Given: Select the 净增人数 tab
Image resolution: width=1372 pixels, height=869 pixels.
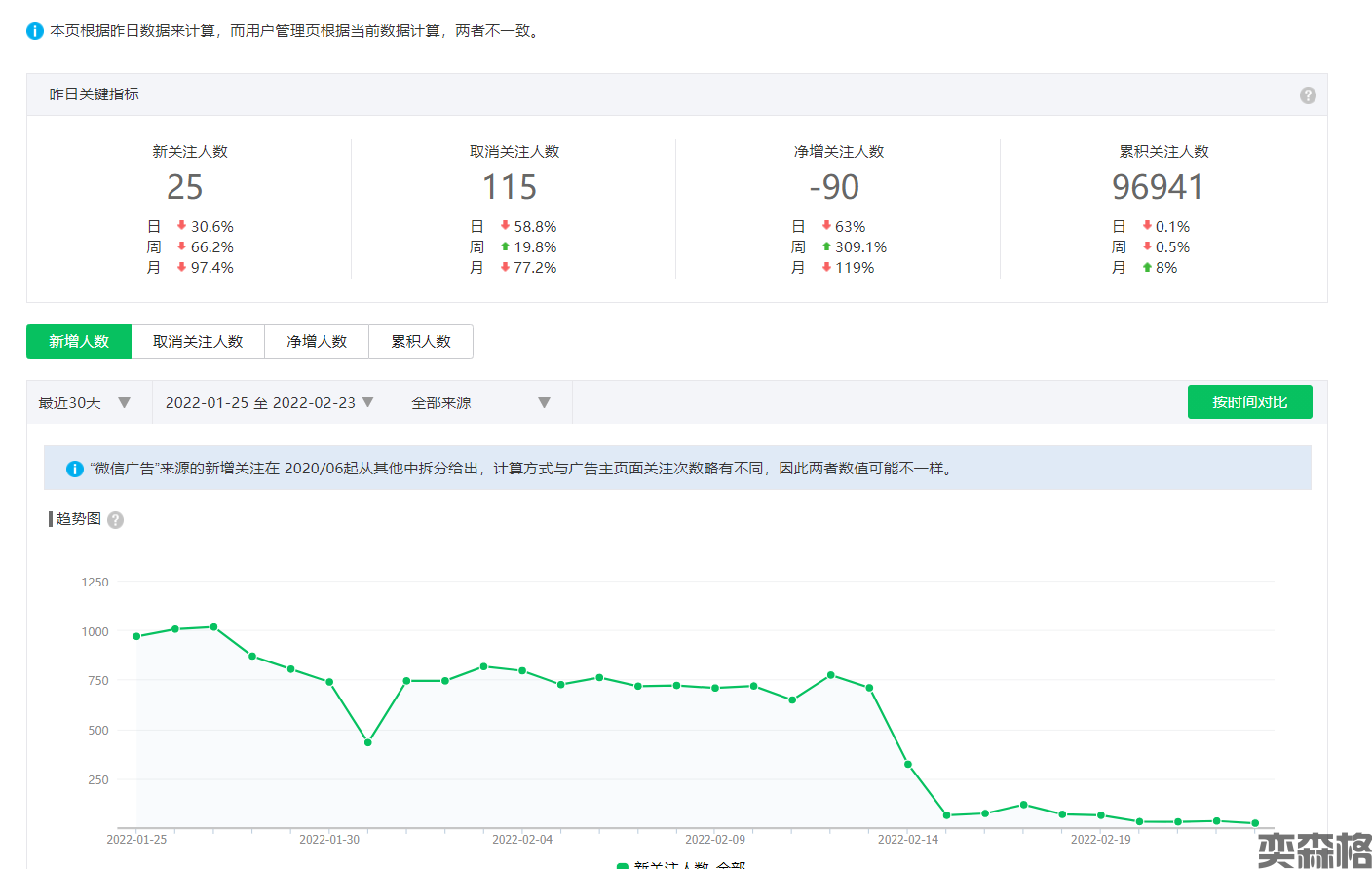Looking at the screenshot, I should point(317,342).
